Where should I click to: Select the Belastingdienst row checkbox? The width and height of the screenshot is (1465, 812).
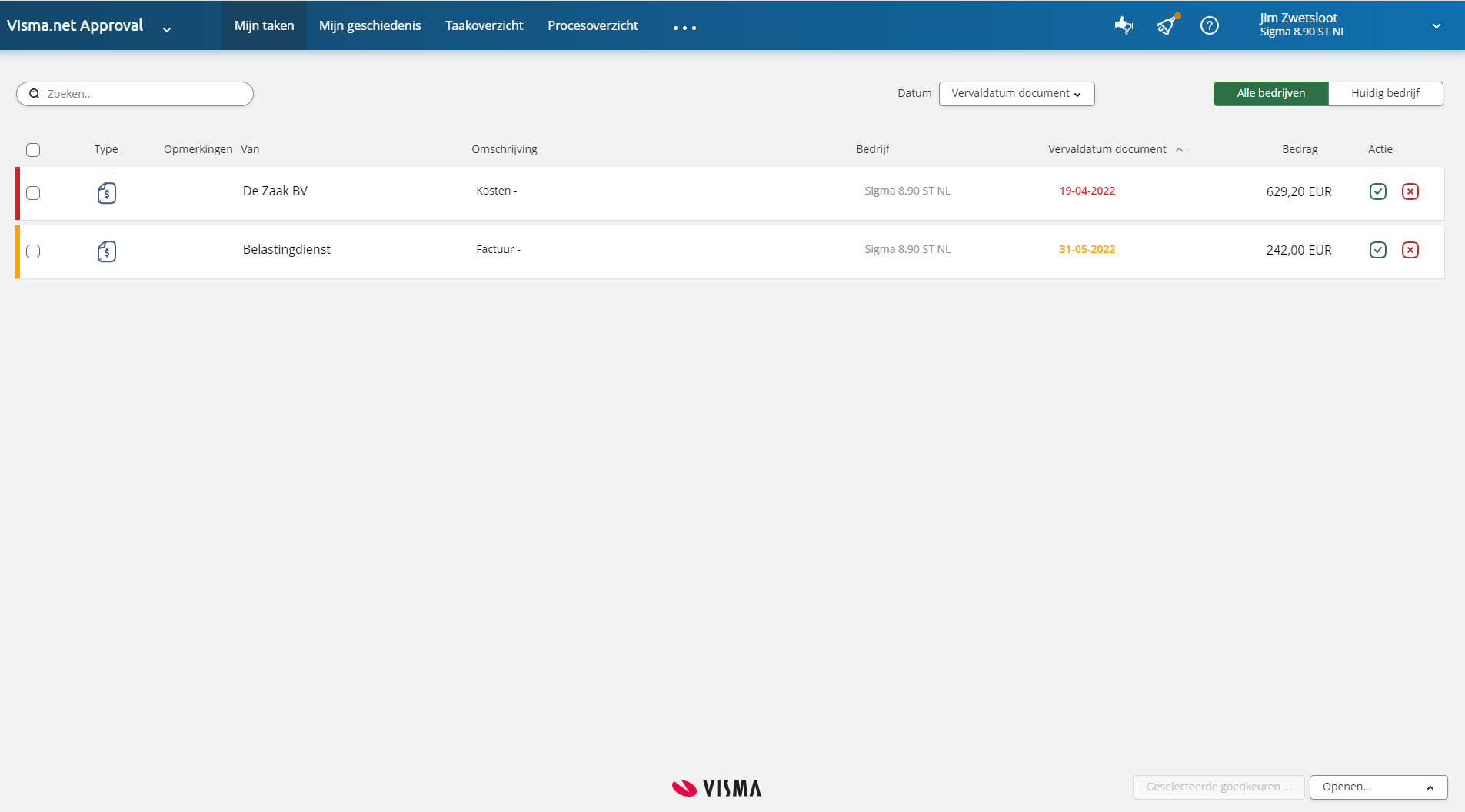pyautogui.click(x=33, y=251)
